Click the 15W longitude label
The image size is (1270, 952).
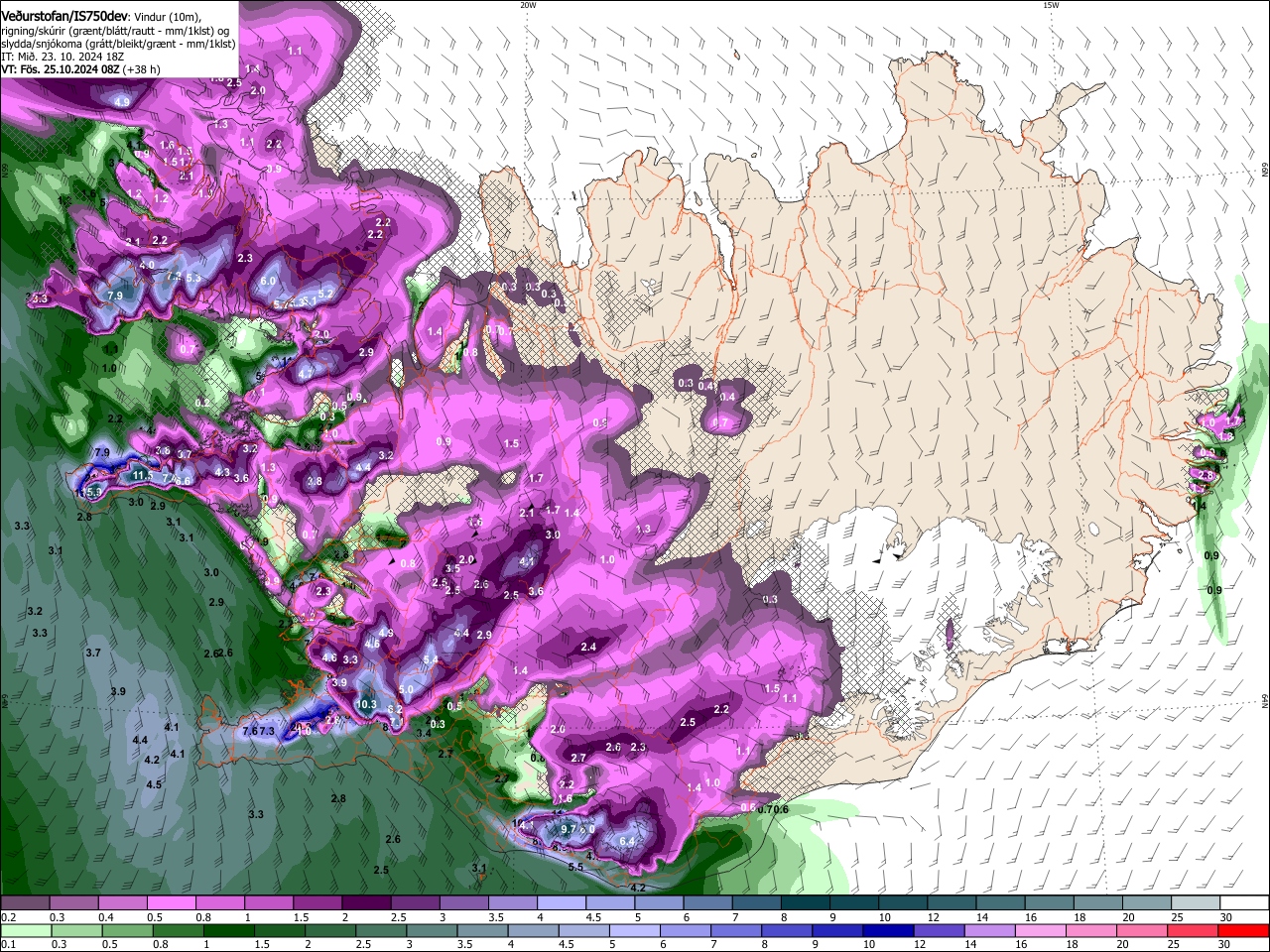pyautogui.click(x=1050, y=4)
